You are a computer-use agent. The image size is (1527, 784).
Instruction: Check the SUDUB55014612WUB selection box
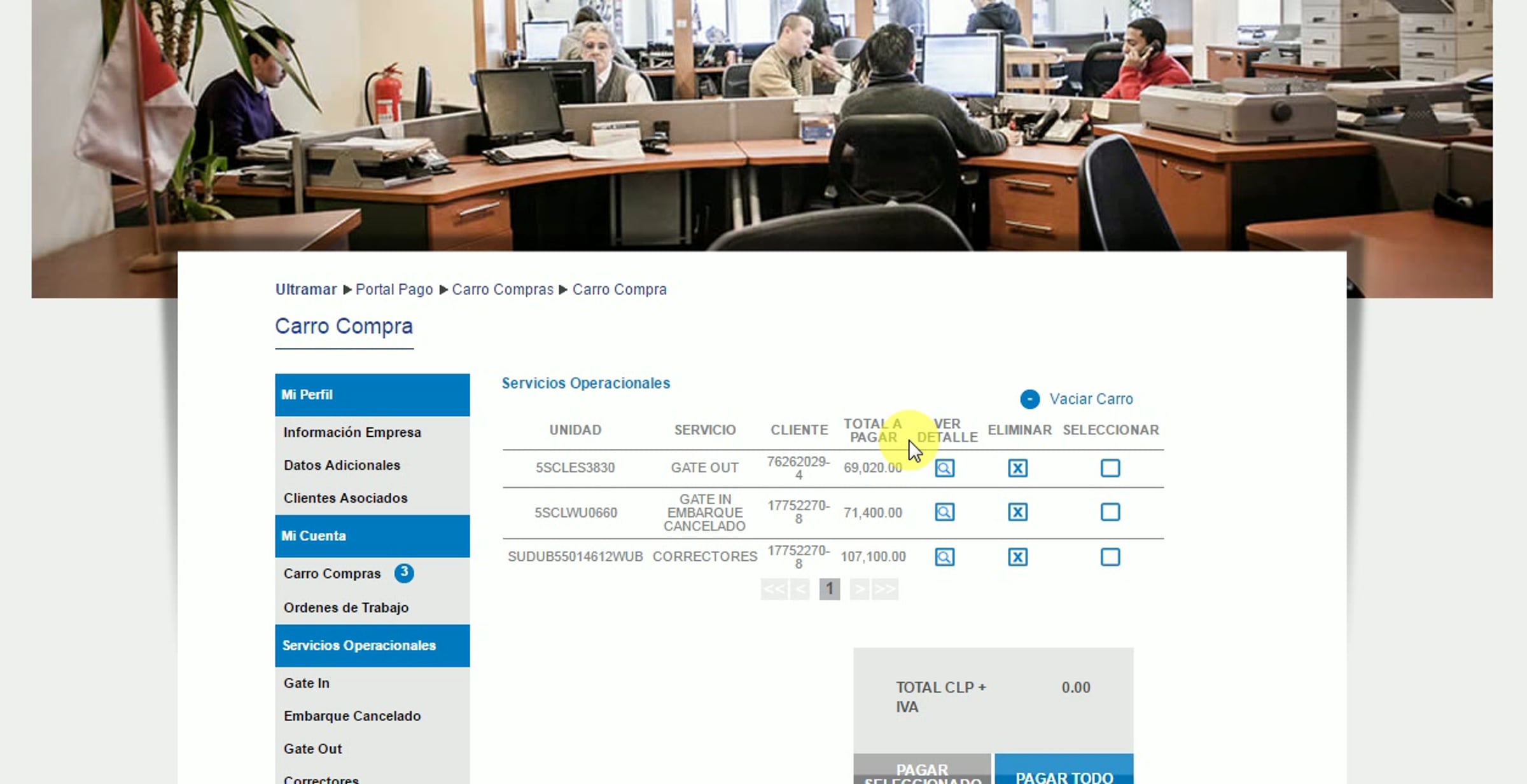coord(1110,557)
